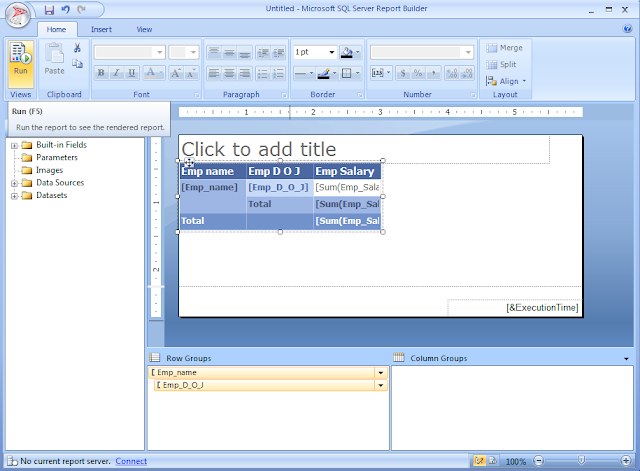Expand the Data Sources folder

tap(14, 183)
